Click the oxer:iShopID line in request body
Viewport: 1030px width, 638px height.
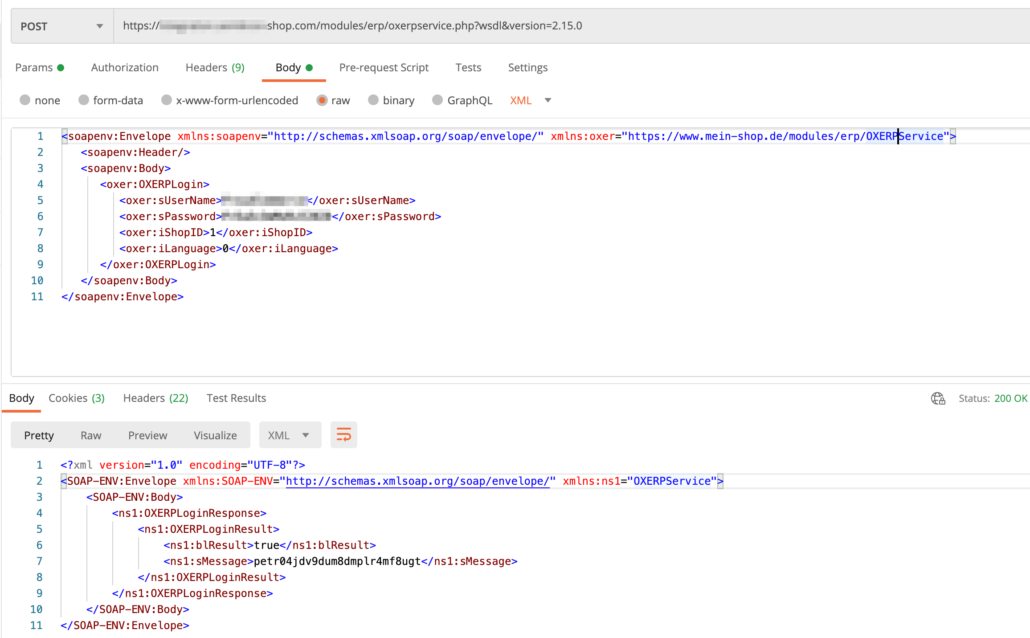click(215, 233)
